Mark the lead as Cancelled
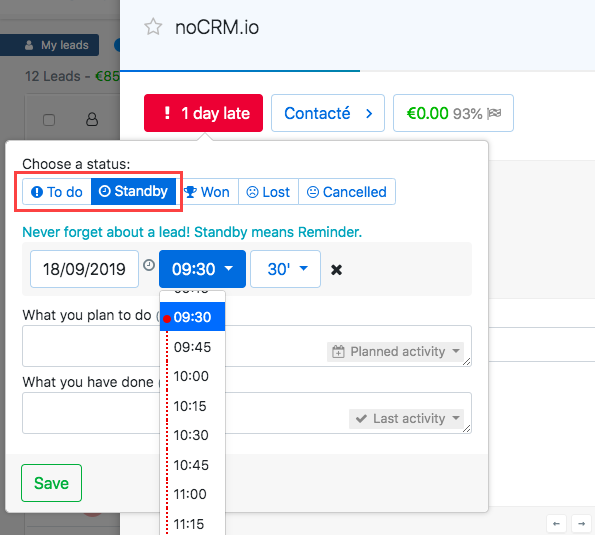The image size is (595, 535). pyautogui.click(x=347, y=192)
